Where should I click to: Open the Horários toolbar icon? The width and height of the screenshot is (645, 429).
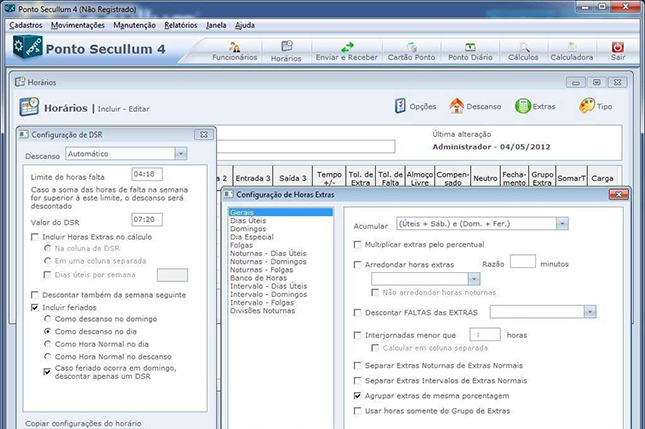coord(286,51)
